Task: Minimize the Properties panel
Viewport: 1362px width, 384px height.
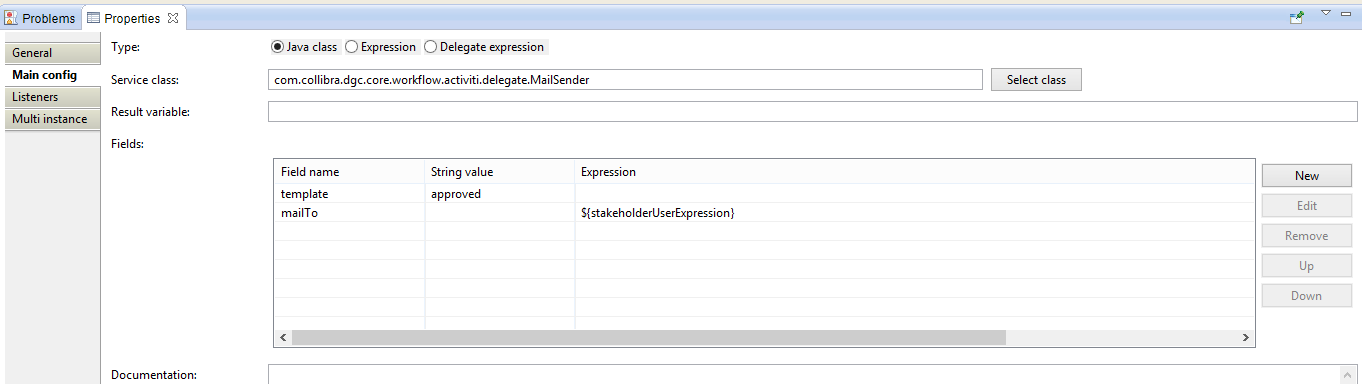Action: coord(1348,13)
